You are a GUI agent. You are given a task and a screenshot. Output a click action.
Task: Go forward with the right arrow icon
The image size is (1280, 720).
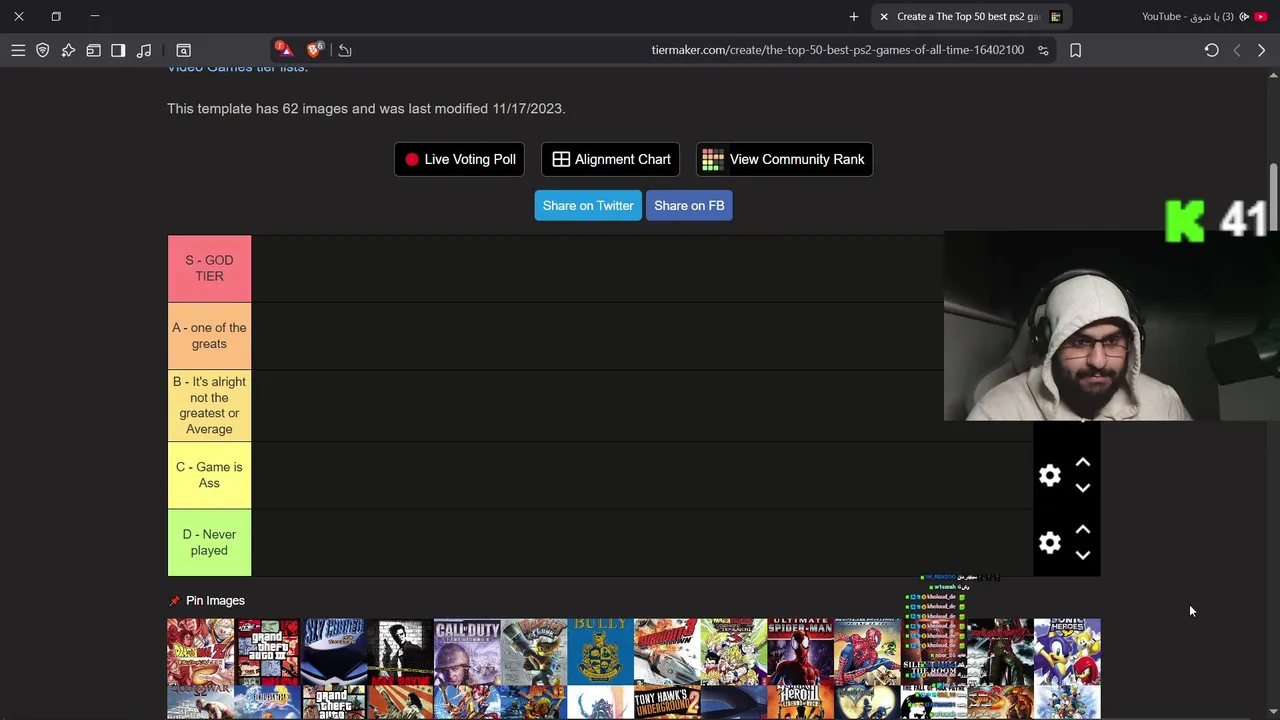1261,50
